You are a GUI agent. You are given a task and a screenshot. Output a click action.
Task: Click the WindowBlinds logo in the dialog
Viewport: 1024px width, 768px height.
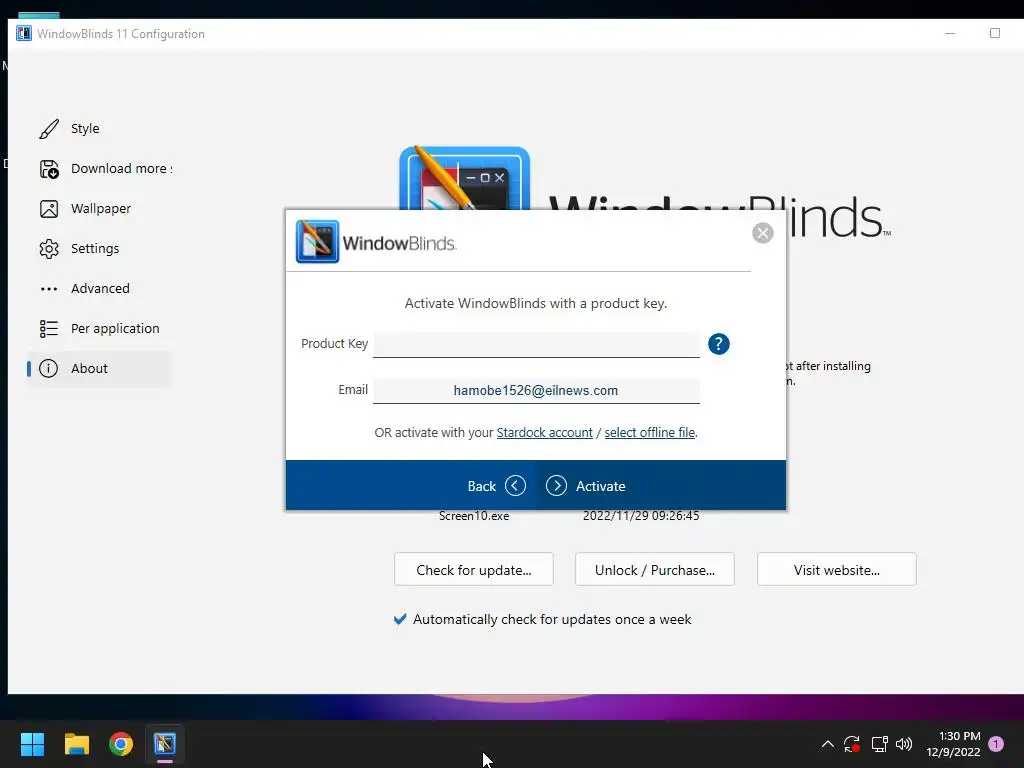pyautogui.click(x=317, y=242)
